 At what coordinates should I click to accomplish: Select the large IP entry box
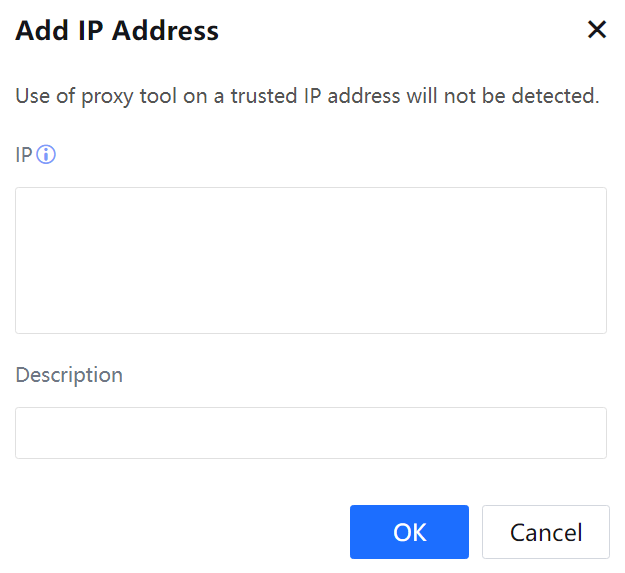click(x=310, y=260)
